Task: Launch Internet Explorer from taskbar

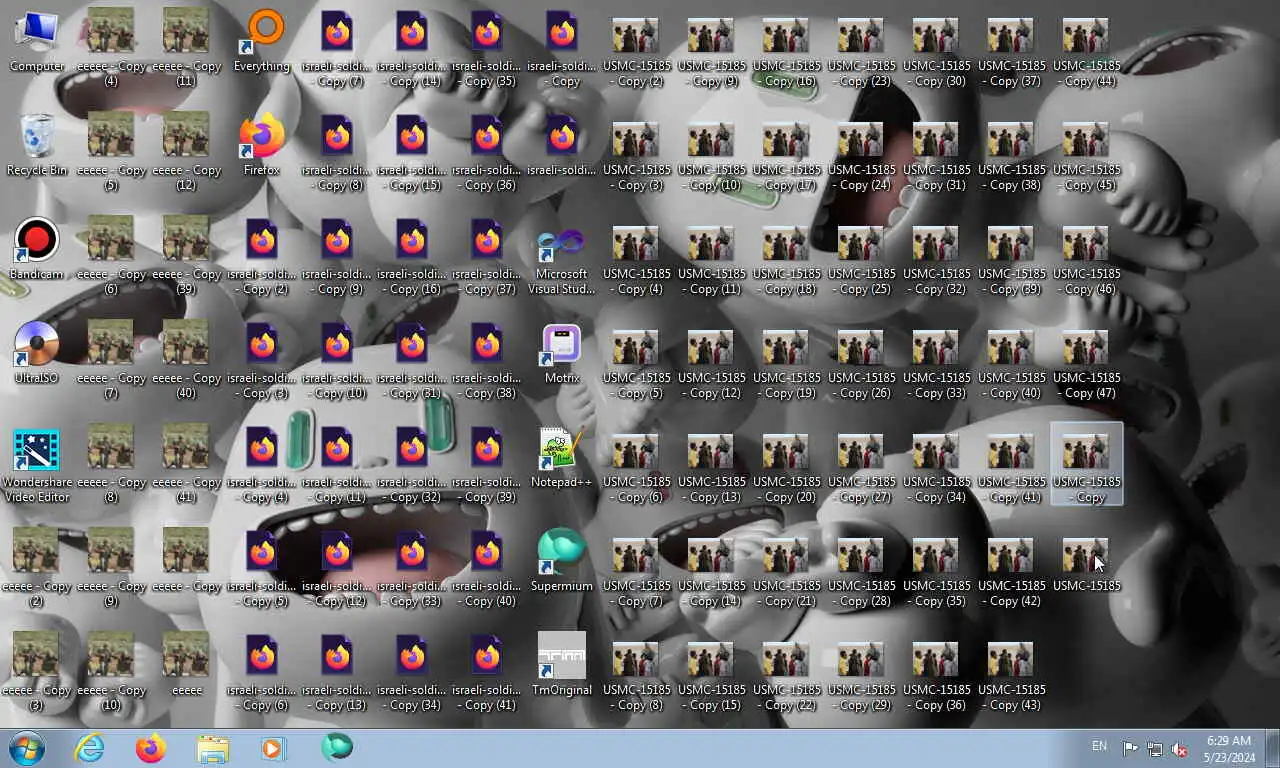Action: [x=89, y=748]
